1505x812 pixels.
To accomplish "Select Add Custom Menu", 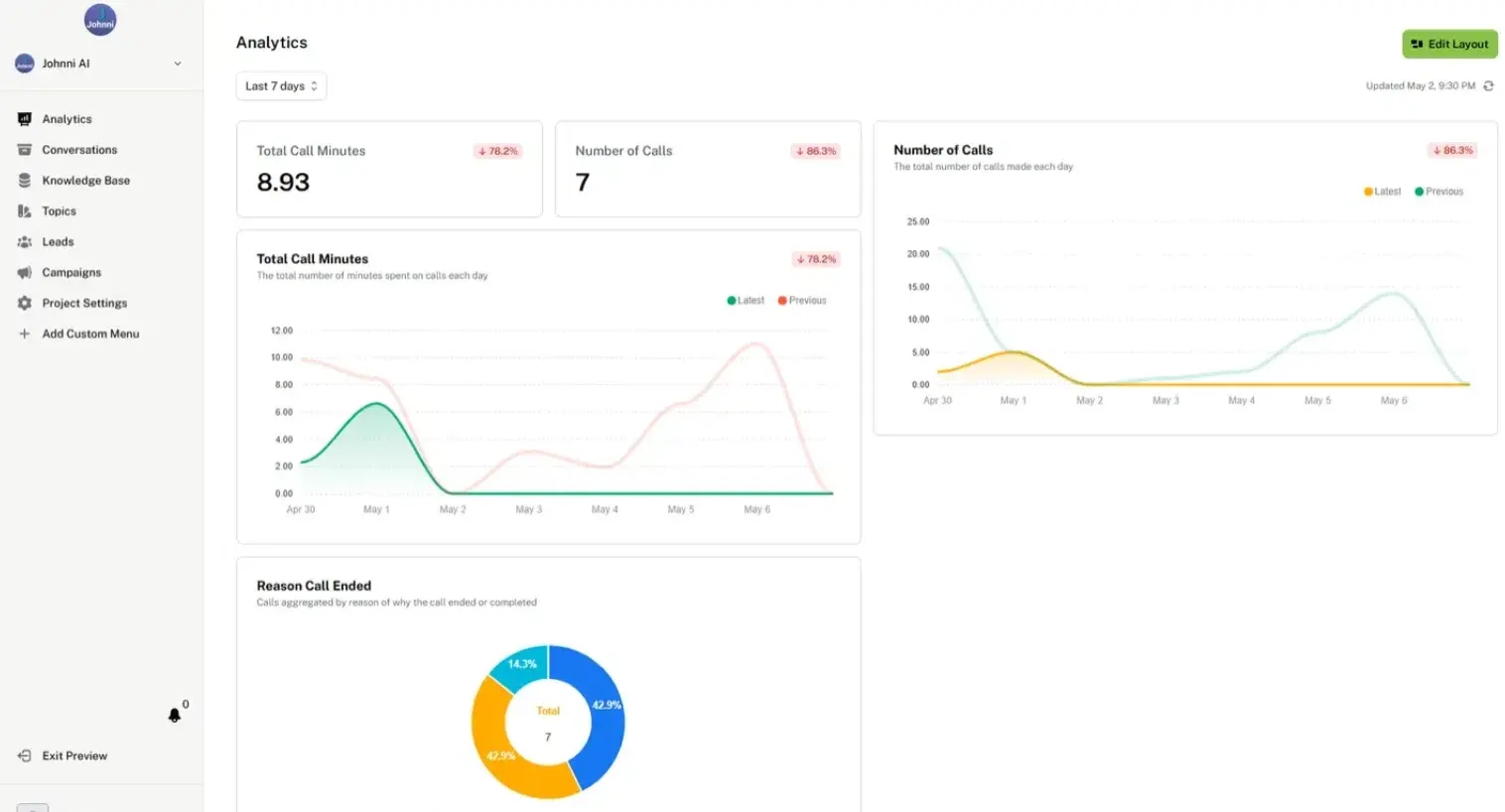I will coord(88,334).
